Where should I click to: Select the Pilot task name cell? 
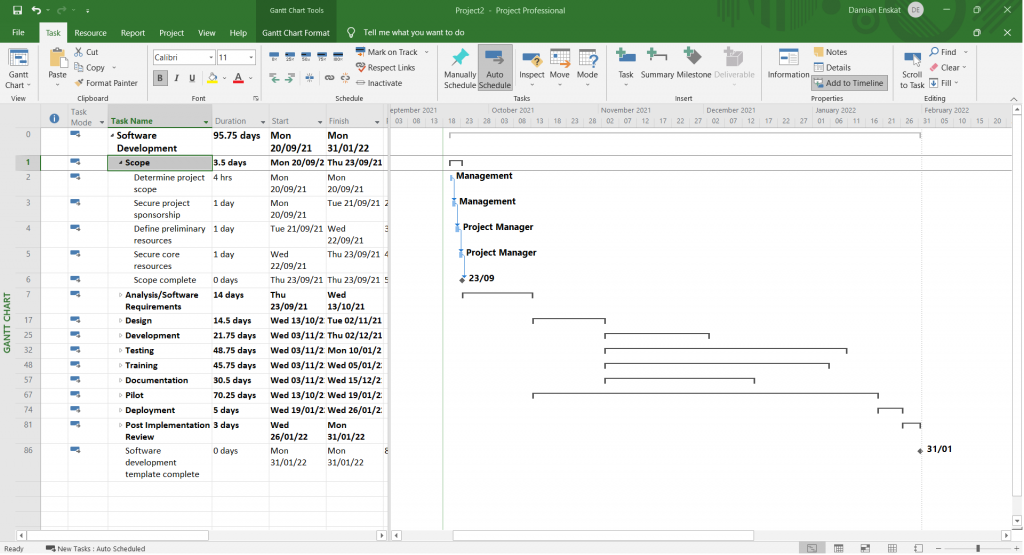click(x=160, y=396)
